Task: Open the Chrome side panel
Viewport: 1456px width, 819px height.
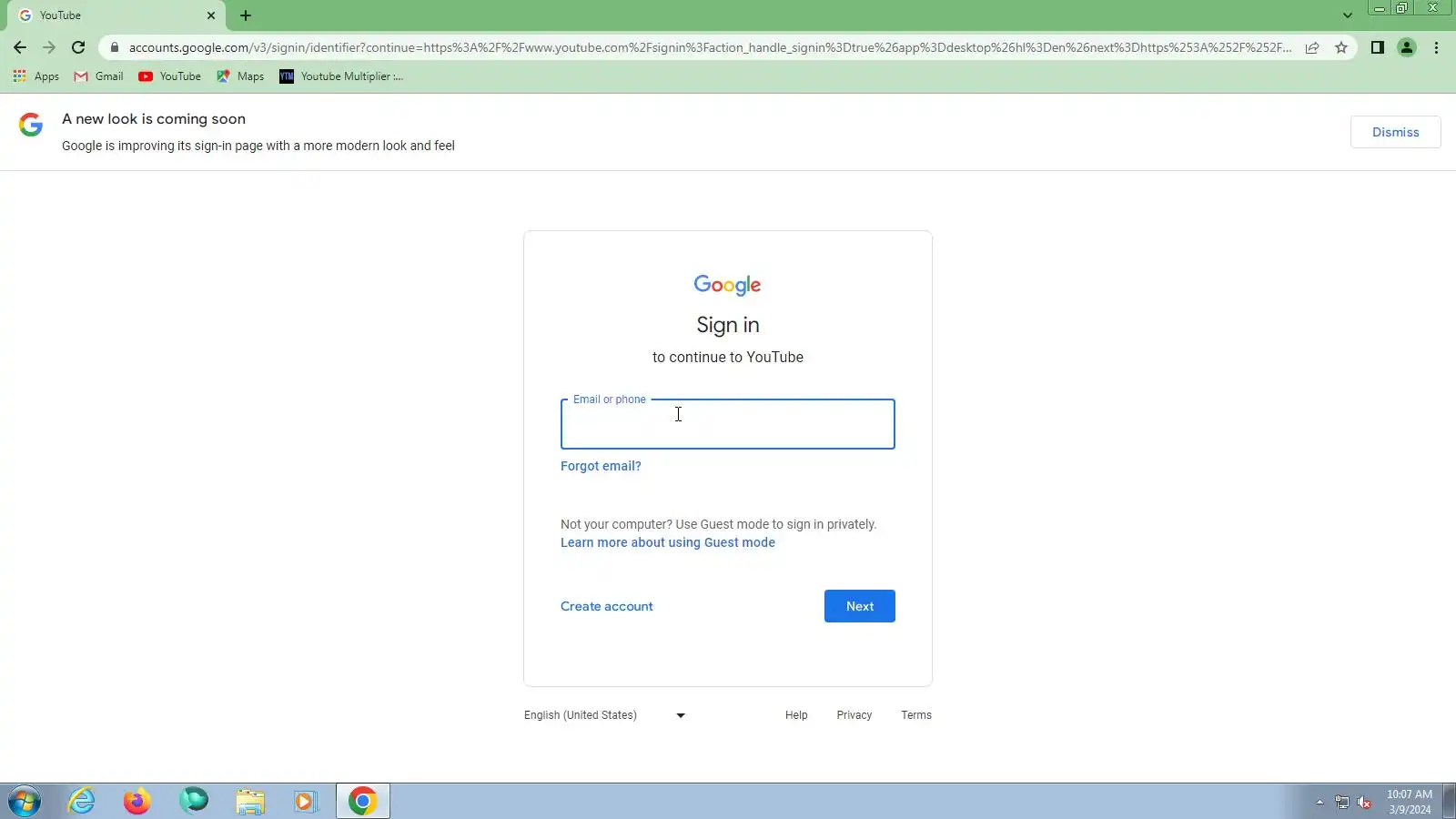Action: tap(1378, 47)
